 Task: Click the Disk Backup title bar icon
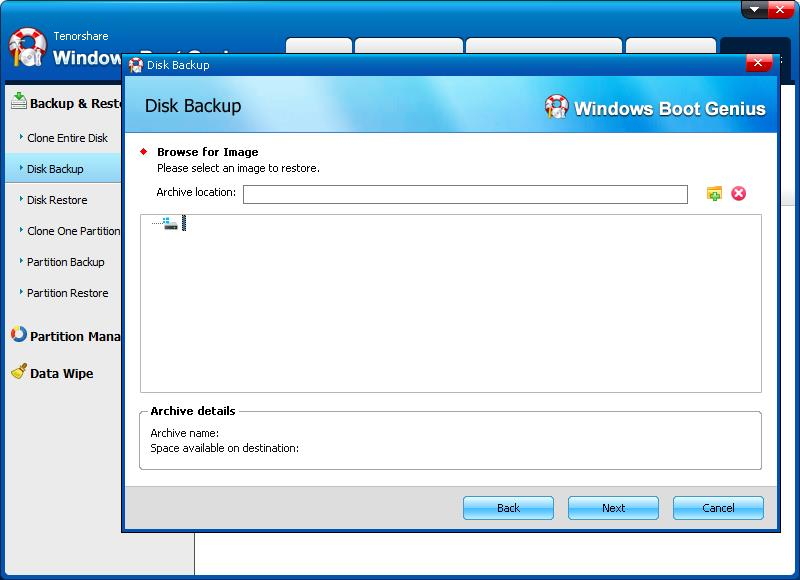[x=136, y=65]
